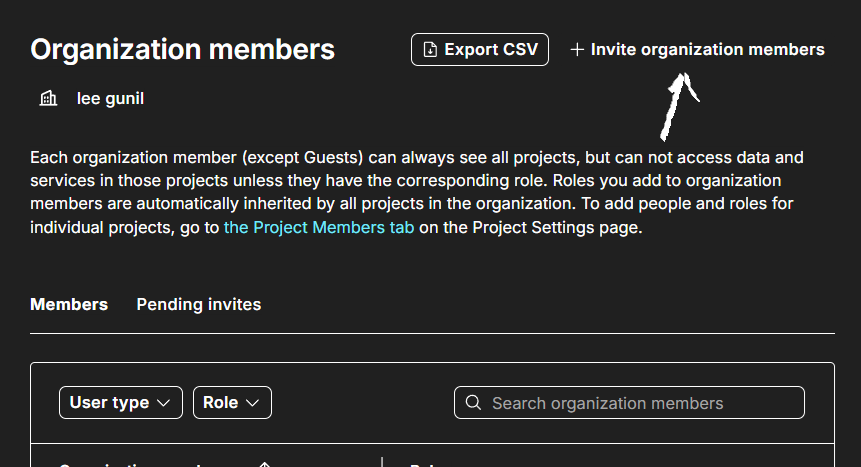861x467 pixels.
Task: Click the chevron on the User type filter
Action: (163, 403)
